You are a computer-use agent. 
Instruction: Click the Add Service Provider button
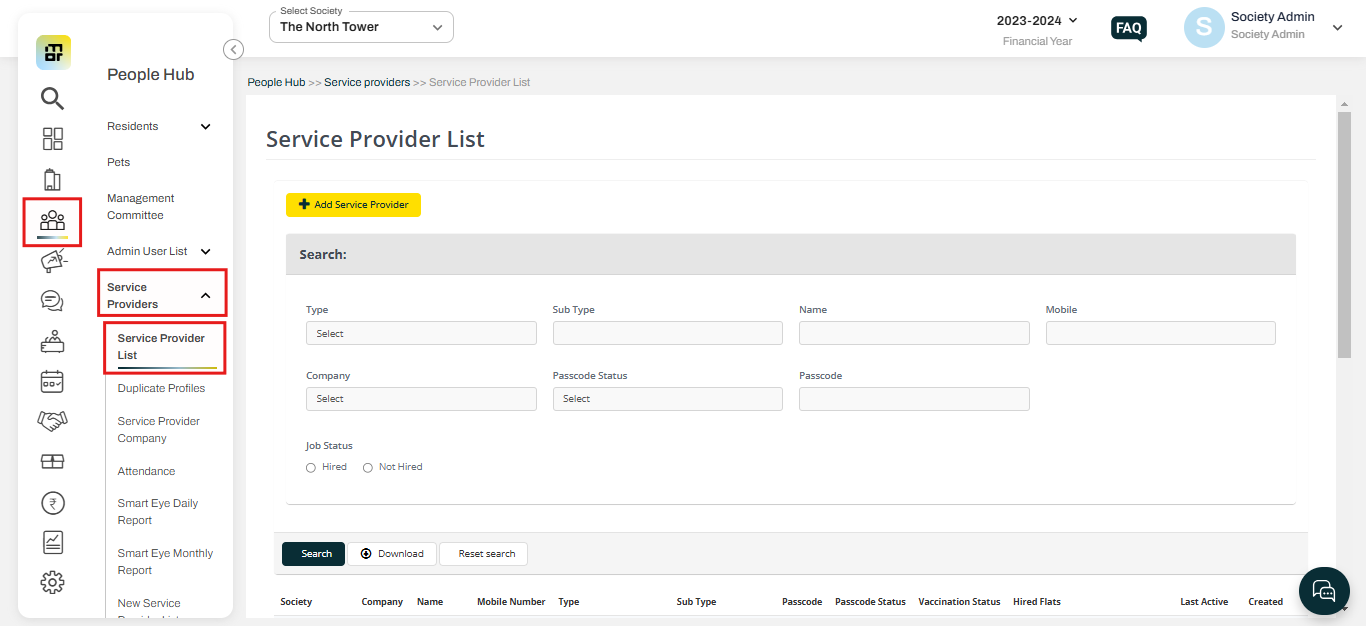[353, 204]
